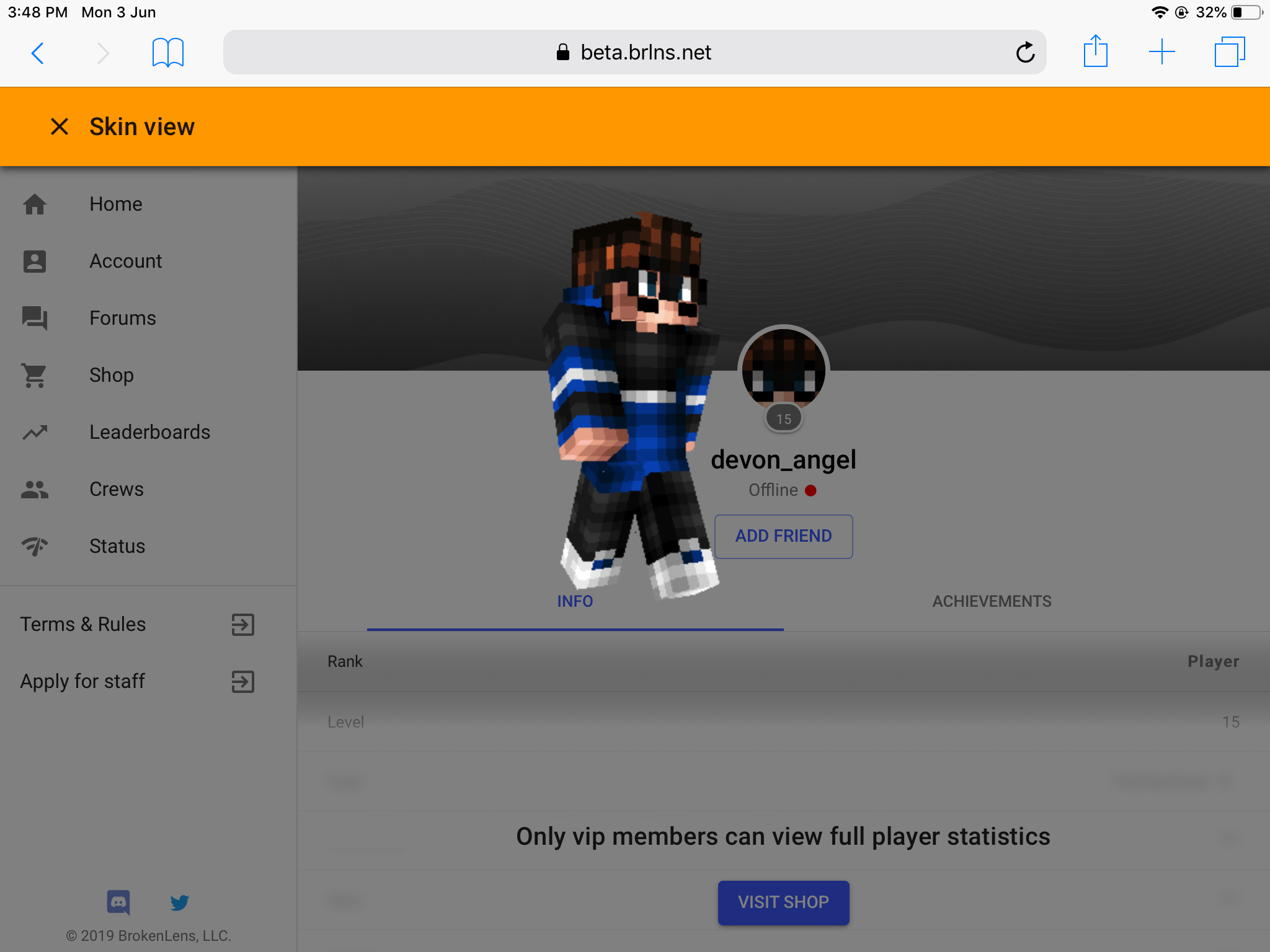Open the Discord link icon

tap(118, 902)
